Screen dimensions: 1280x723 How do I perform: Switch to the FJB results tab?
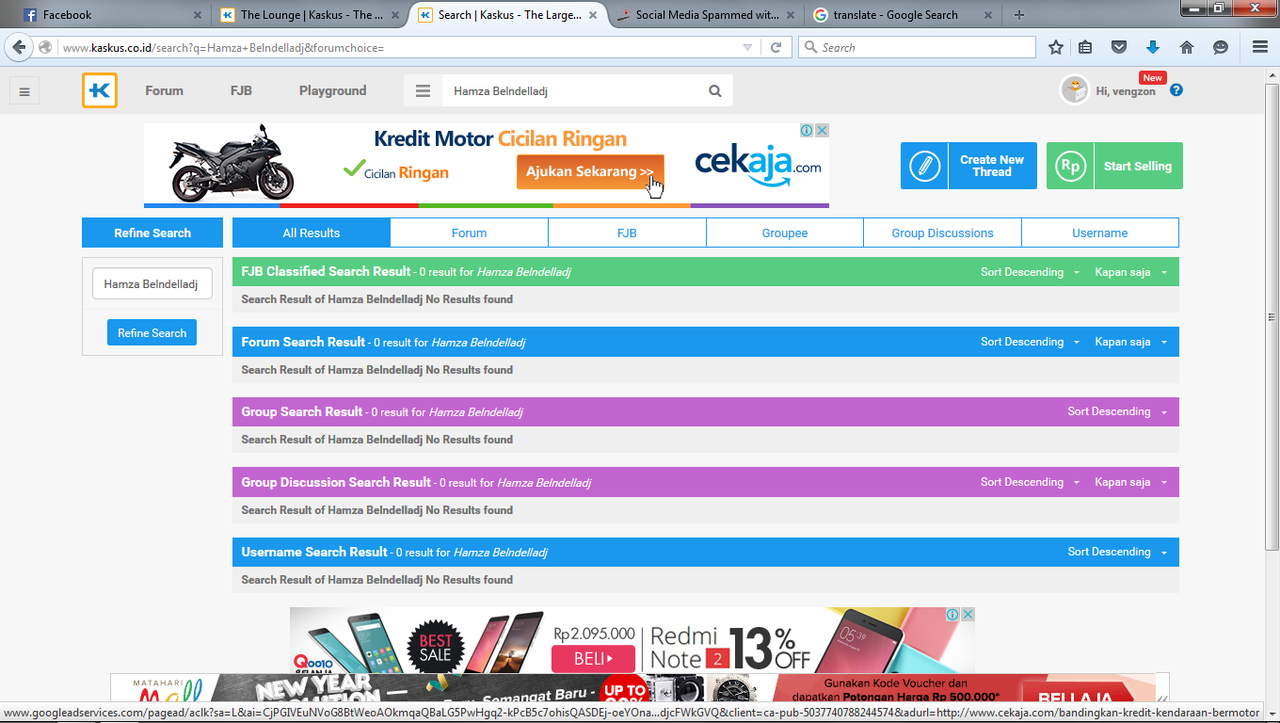627,233
